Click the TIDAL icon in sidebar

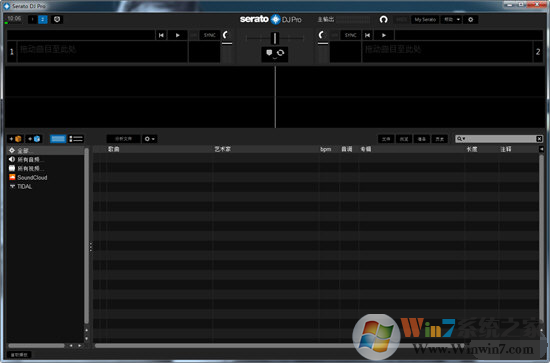(x=12, y=187)
